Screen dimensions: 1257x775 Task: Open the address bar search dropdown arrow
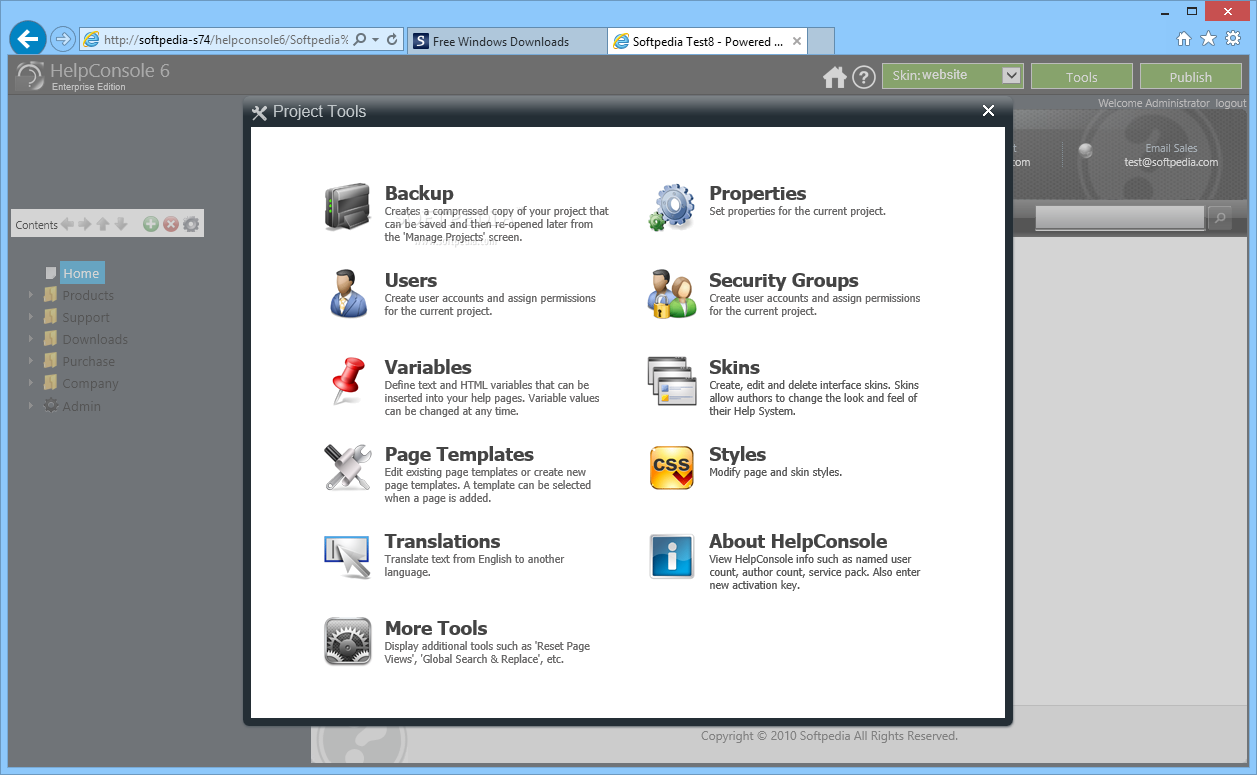pyautogui.click(x=375, y=40)
